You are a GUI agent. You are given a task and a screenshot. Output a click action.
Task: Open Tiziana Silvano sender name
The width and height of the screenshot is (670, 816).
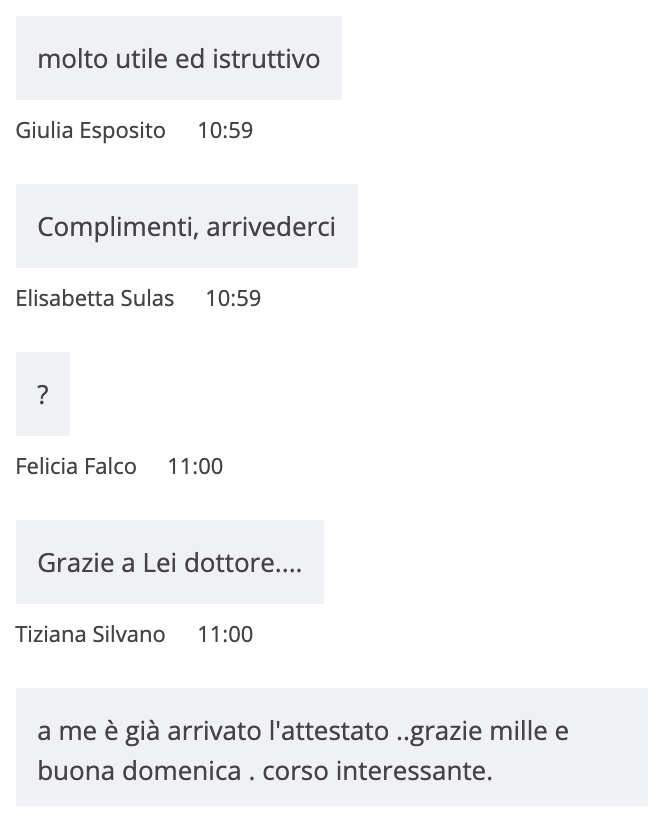[x=91, y=634]
